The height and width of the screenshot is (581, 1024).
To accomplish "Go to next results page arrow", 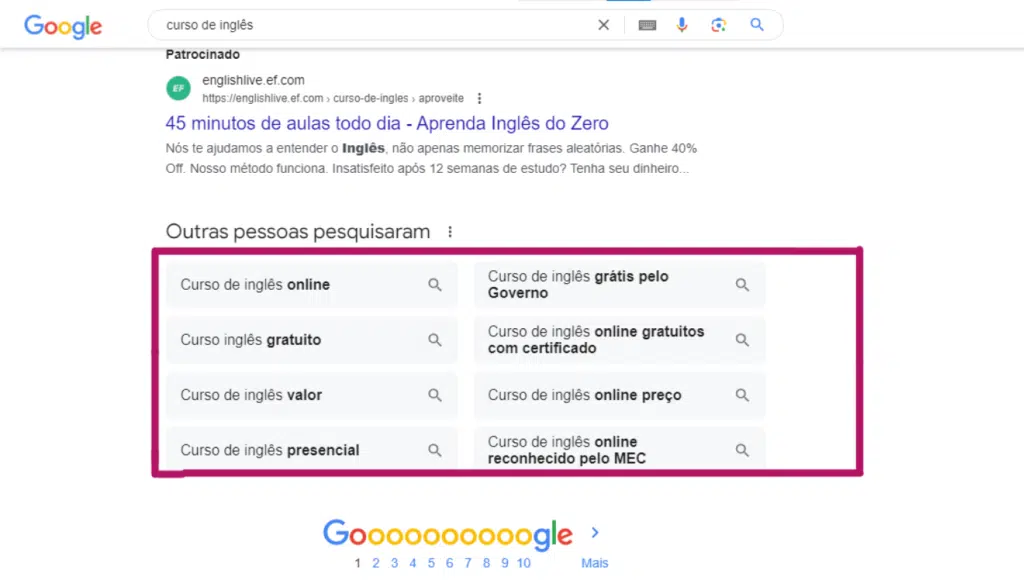I will [x=595, y=533].
